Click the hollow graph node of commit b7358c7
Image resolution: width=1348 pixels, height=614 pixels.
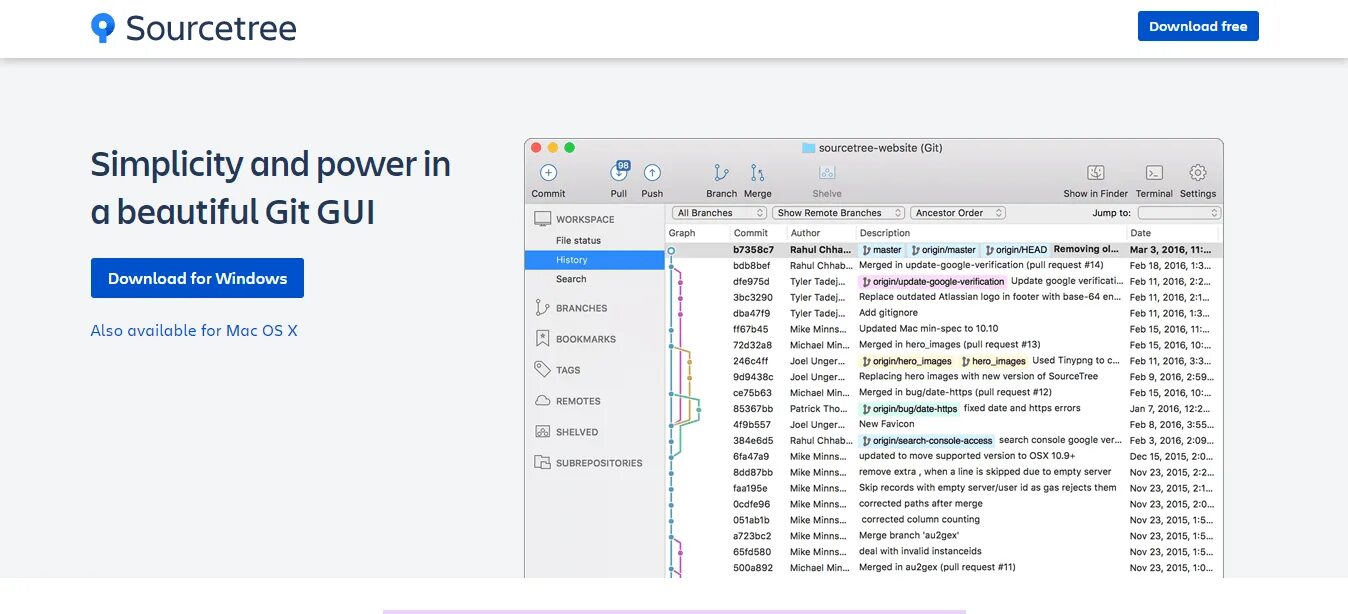pos(671,250)
